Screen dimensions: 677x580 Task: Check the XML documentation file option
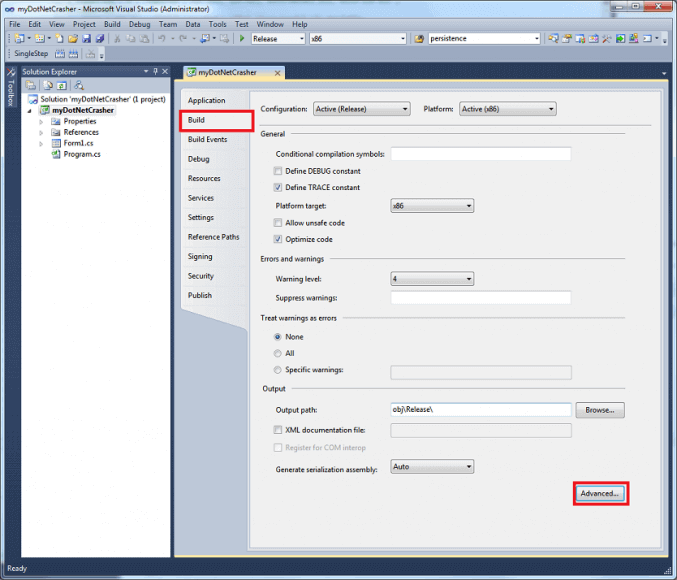tap(278, 429)
